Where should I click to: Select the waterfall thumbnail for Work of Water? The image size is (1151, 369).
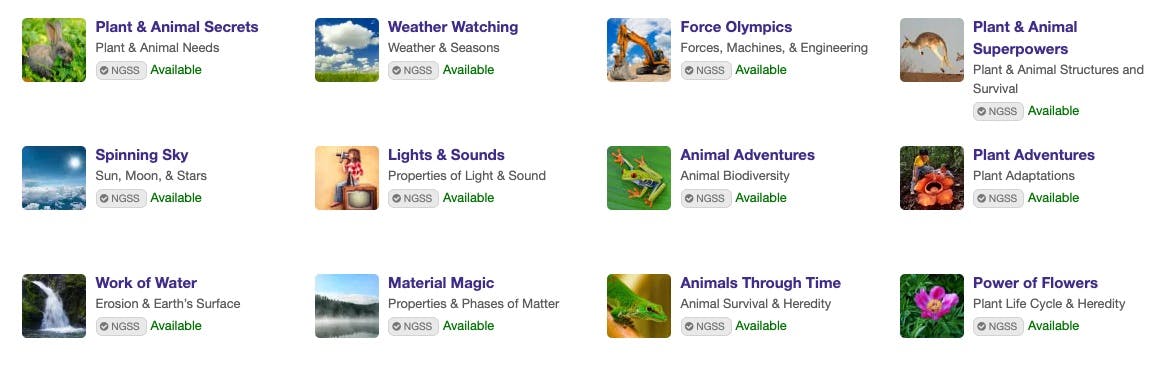point(54,306)
